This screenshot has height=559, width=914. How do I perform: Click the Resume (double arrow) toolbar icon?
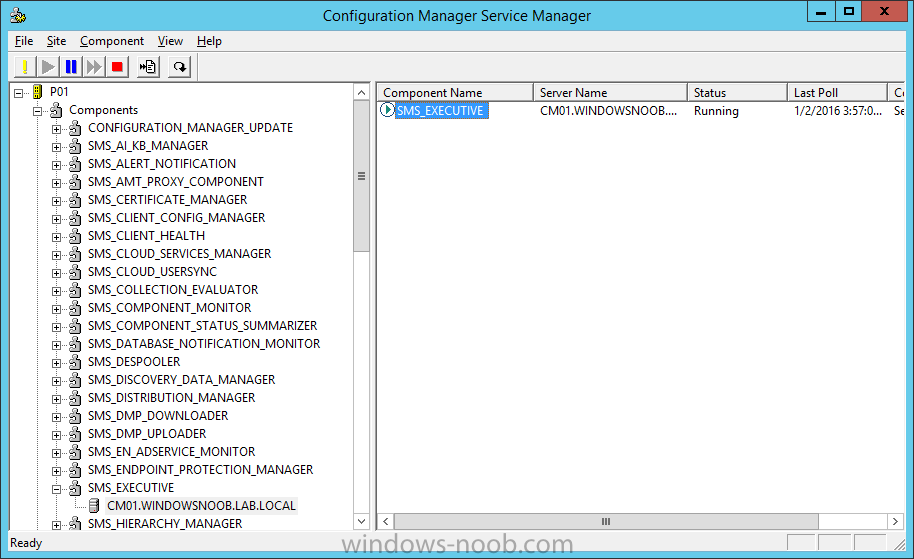94,67
